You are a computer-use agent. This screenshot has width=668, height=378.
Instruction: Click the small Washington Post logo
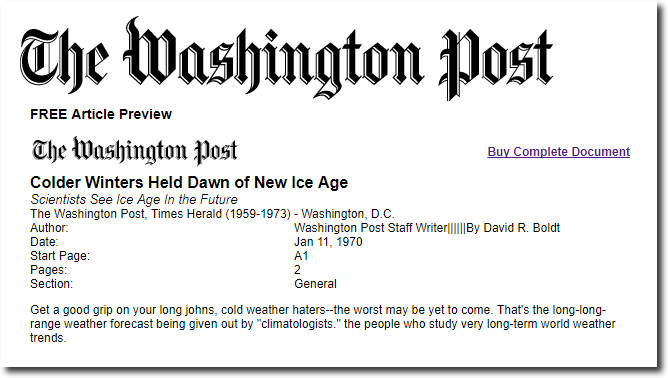pyautogui.click(x=134, y=150)
